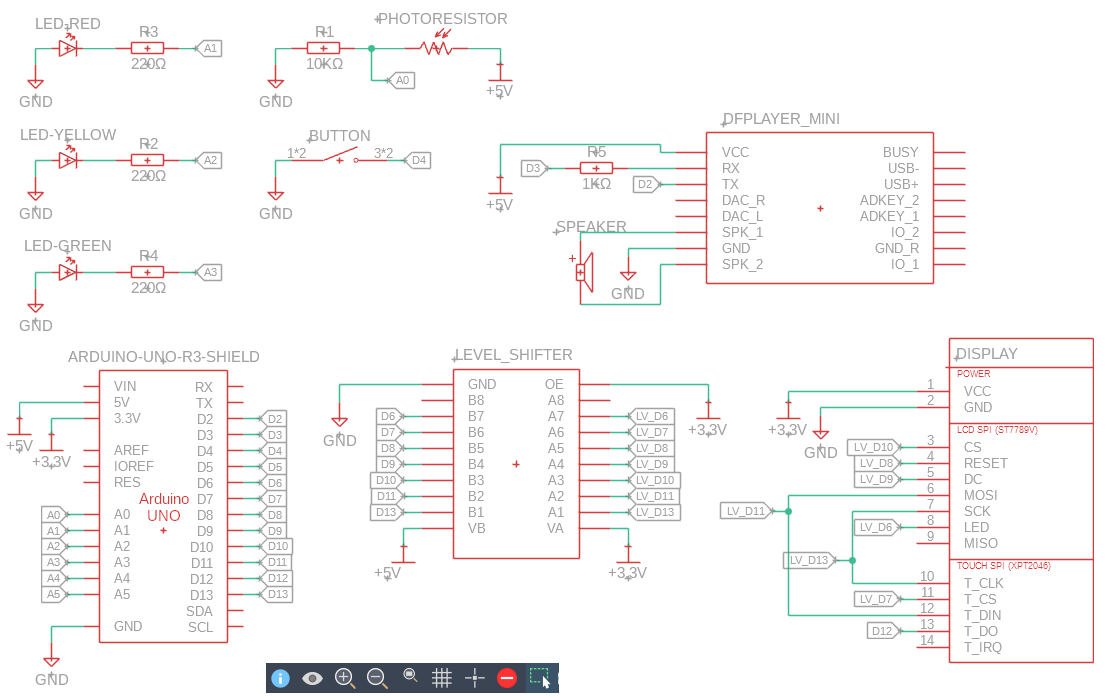
Task: Click the D12 net label at display T_DO
Action: (x=883, y=631)
